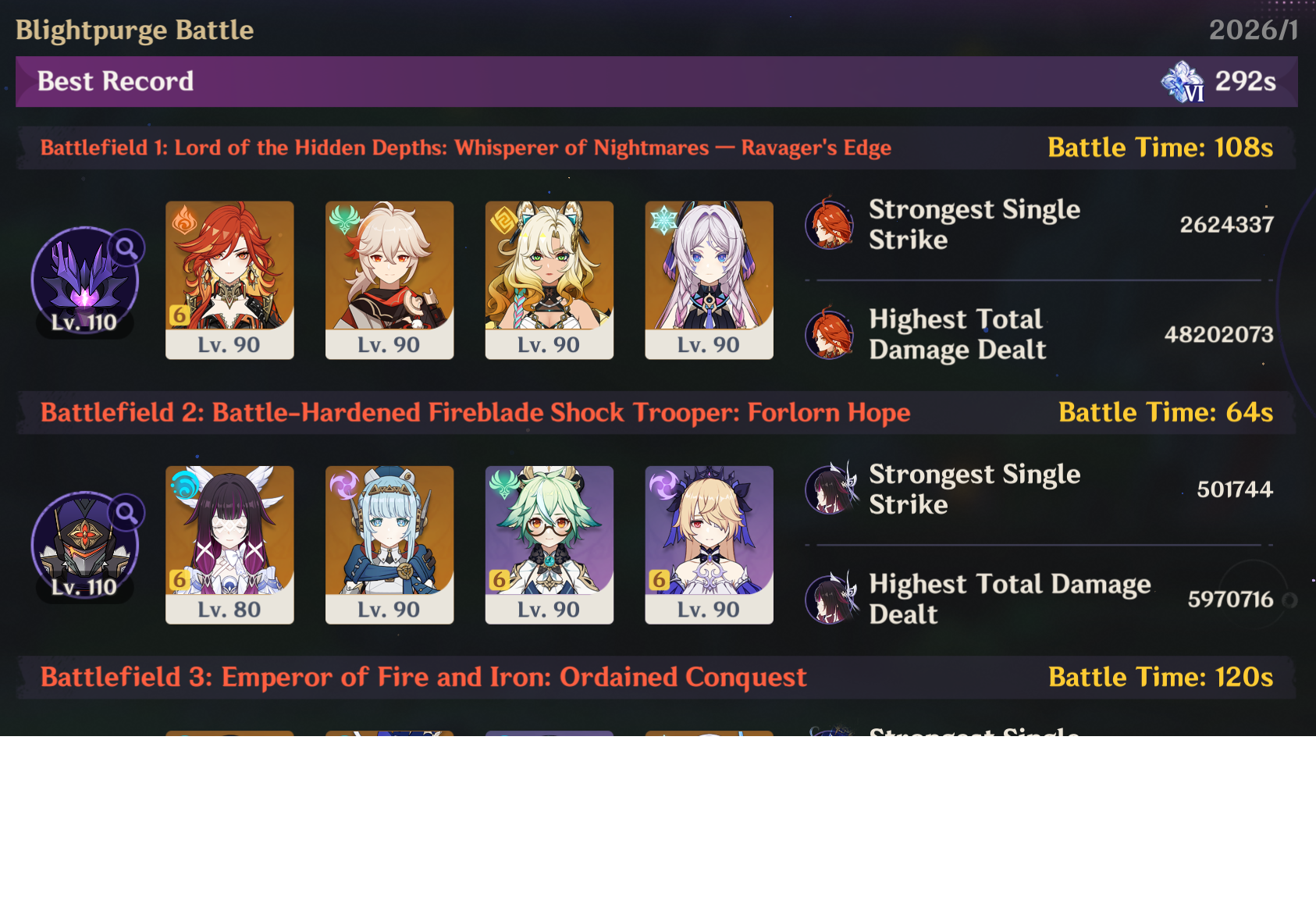This screenshot has width=1316, height=911.
Task: Select the green-haired glasses Anemo character card
Action: [550, 545]
